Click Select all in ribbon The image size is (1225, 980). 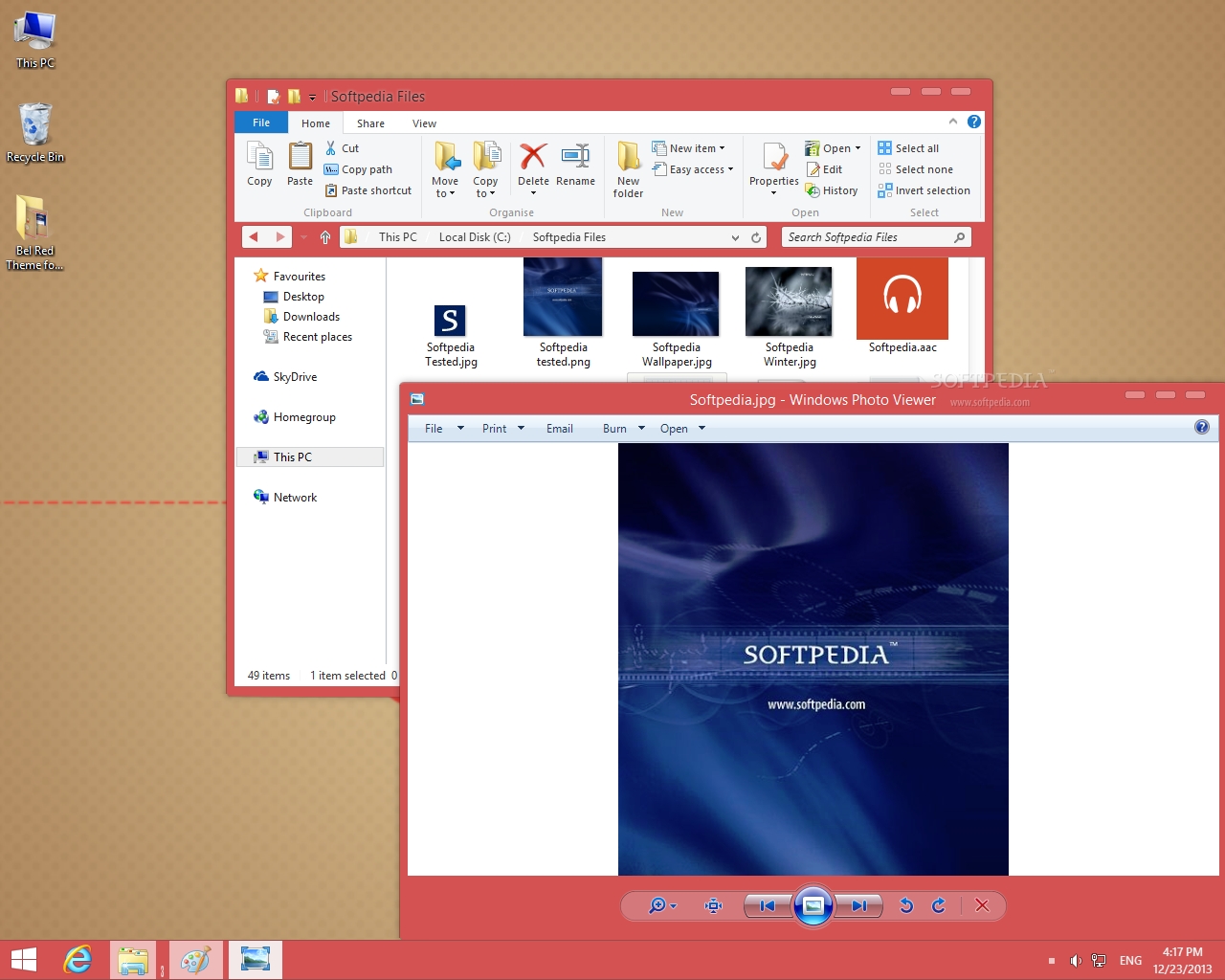coord(908,148)
